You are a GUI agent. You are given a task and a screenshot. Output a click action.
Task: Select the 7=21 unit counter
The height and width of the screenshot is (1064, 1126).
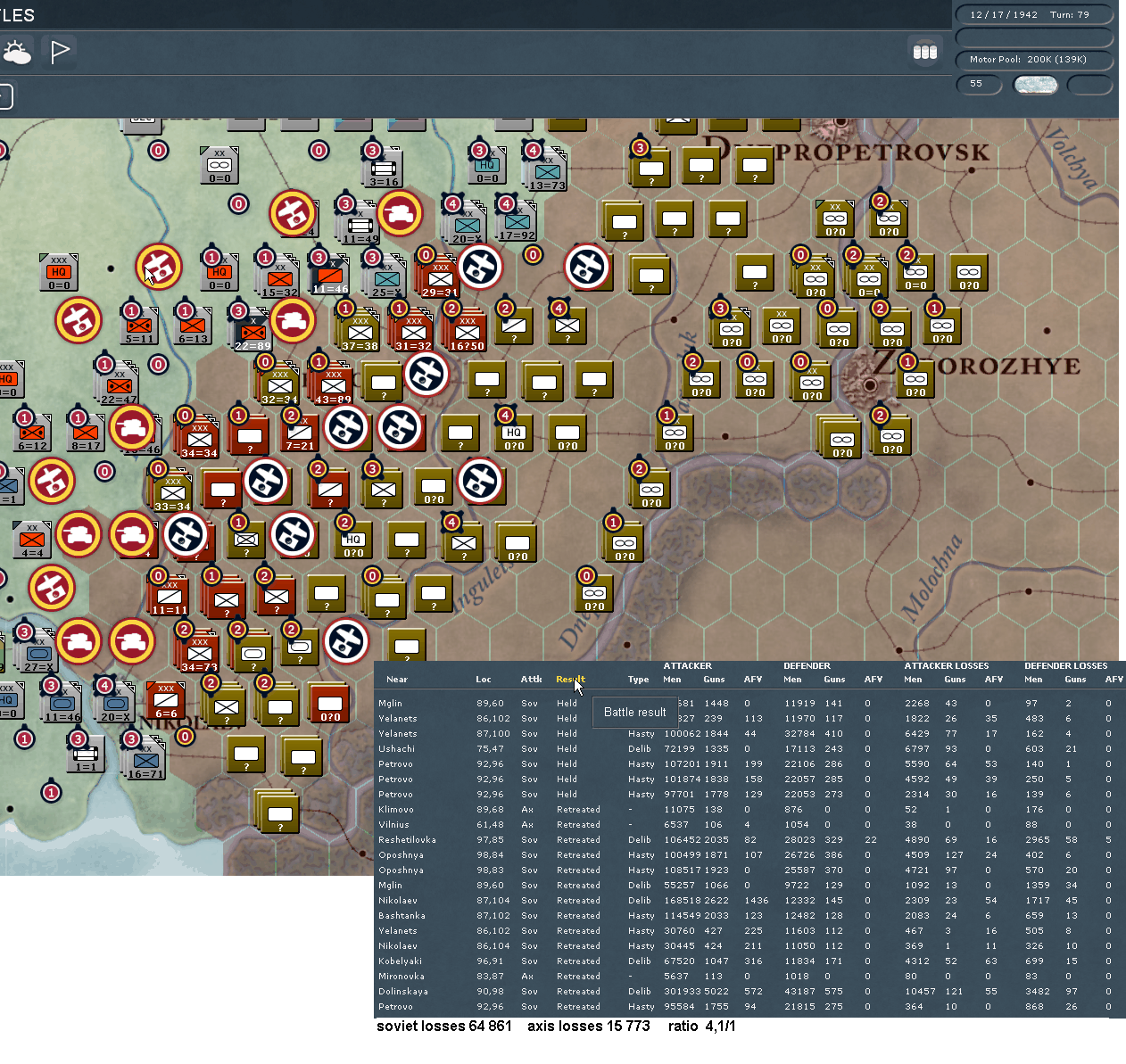click(301, 433)
